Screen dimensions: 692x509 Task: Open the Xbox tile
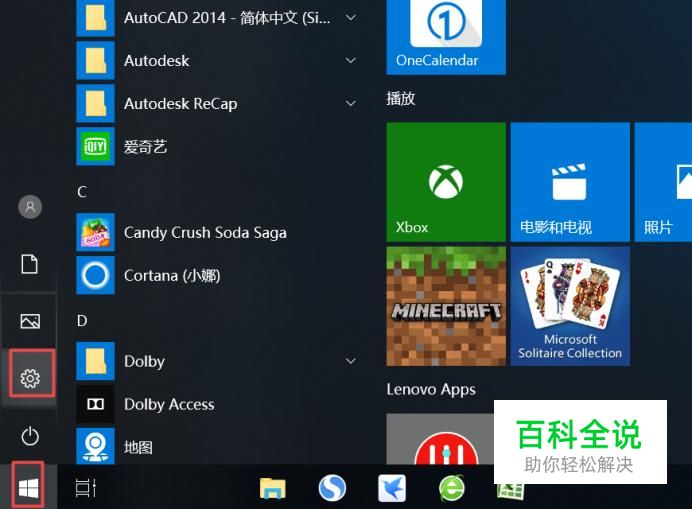point(446,182)
